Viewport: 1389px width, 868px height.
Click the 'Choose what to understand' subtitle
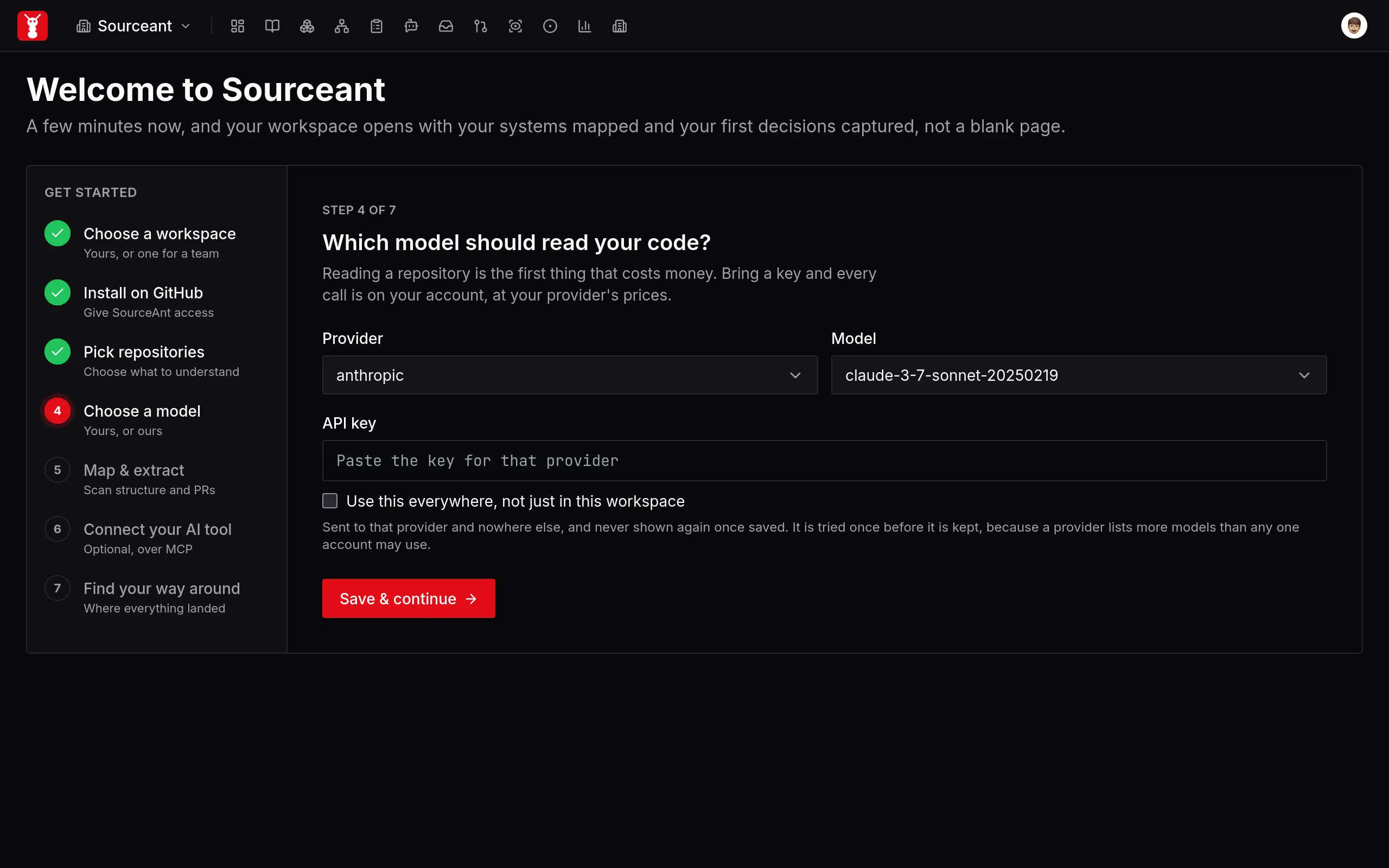161,372
